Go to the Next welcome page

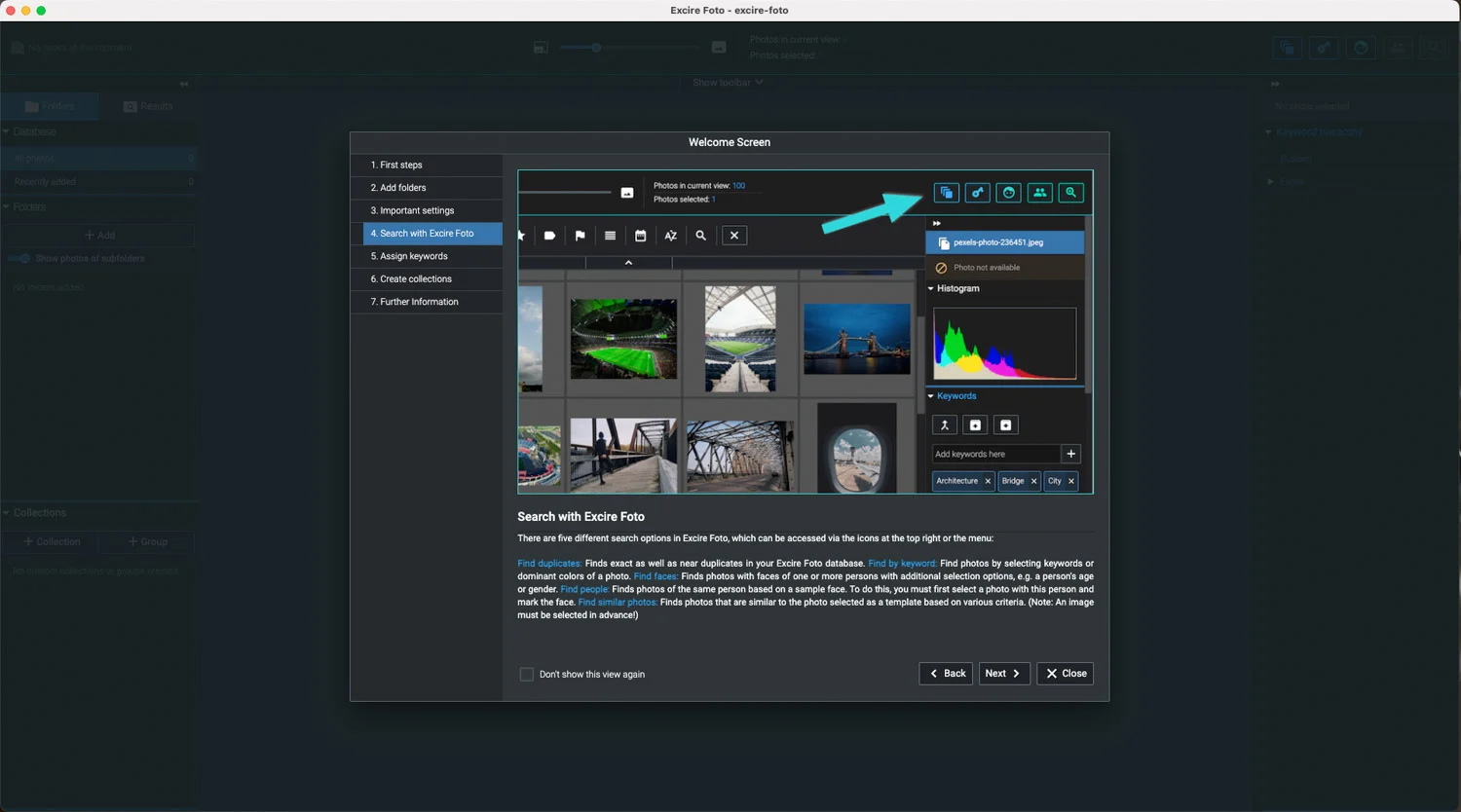pyautogui.click(x=1004, y=674)
